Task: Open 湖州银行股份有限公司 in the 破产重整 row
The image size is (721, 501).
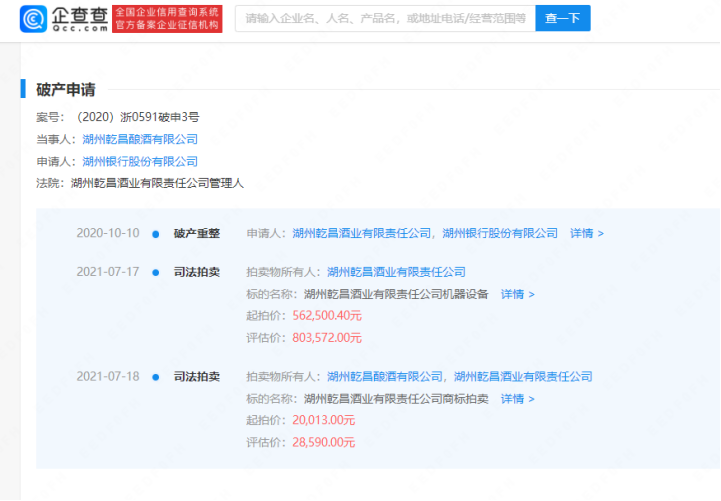Action: coord(500,233)
